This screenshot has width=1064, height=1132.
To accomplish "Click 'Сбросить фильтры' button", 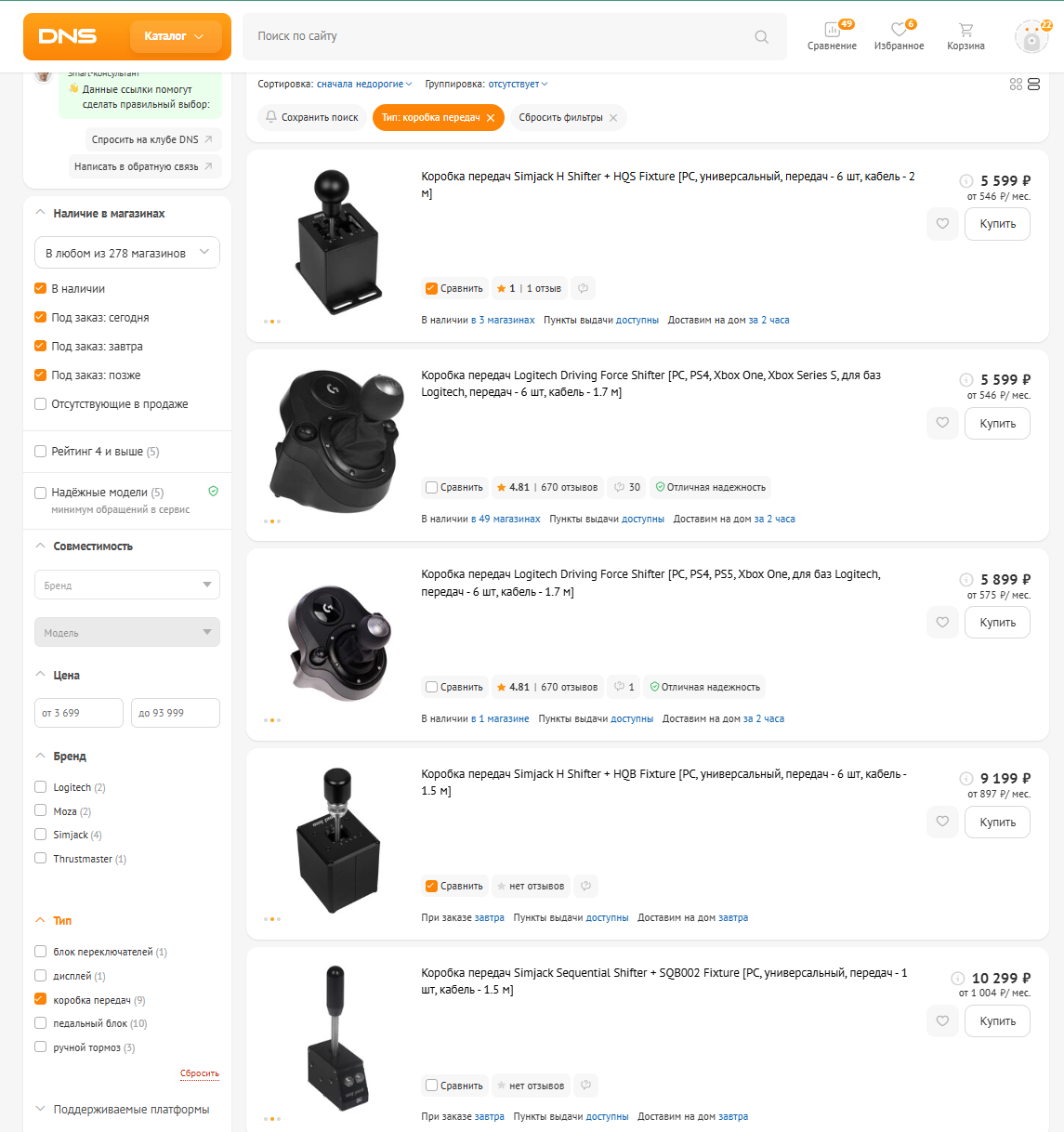I will click(568, 118).
